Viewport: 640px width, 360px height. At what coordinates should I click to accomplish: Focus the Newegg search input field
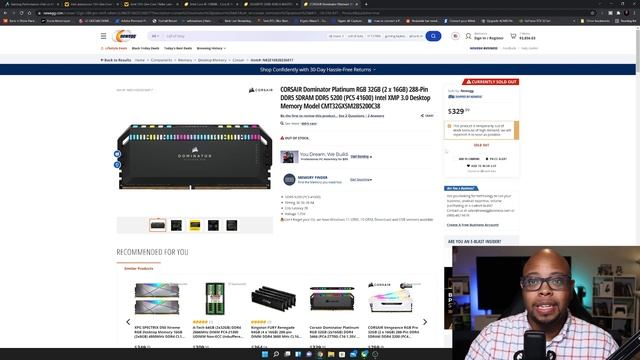click(x=245, y=36)
